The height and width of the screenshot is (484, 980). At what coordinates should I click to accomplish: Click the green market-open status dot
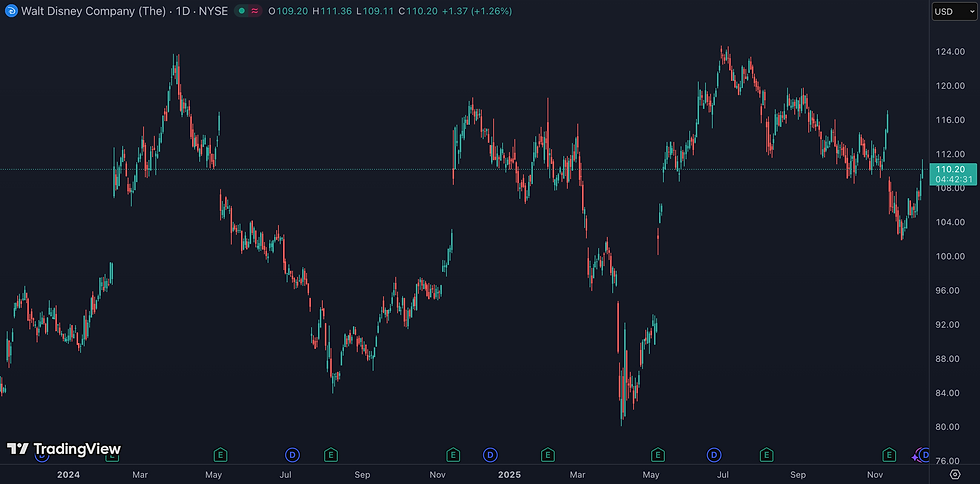coord(242,11)
